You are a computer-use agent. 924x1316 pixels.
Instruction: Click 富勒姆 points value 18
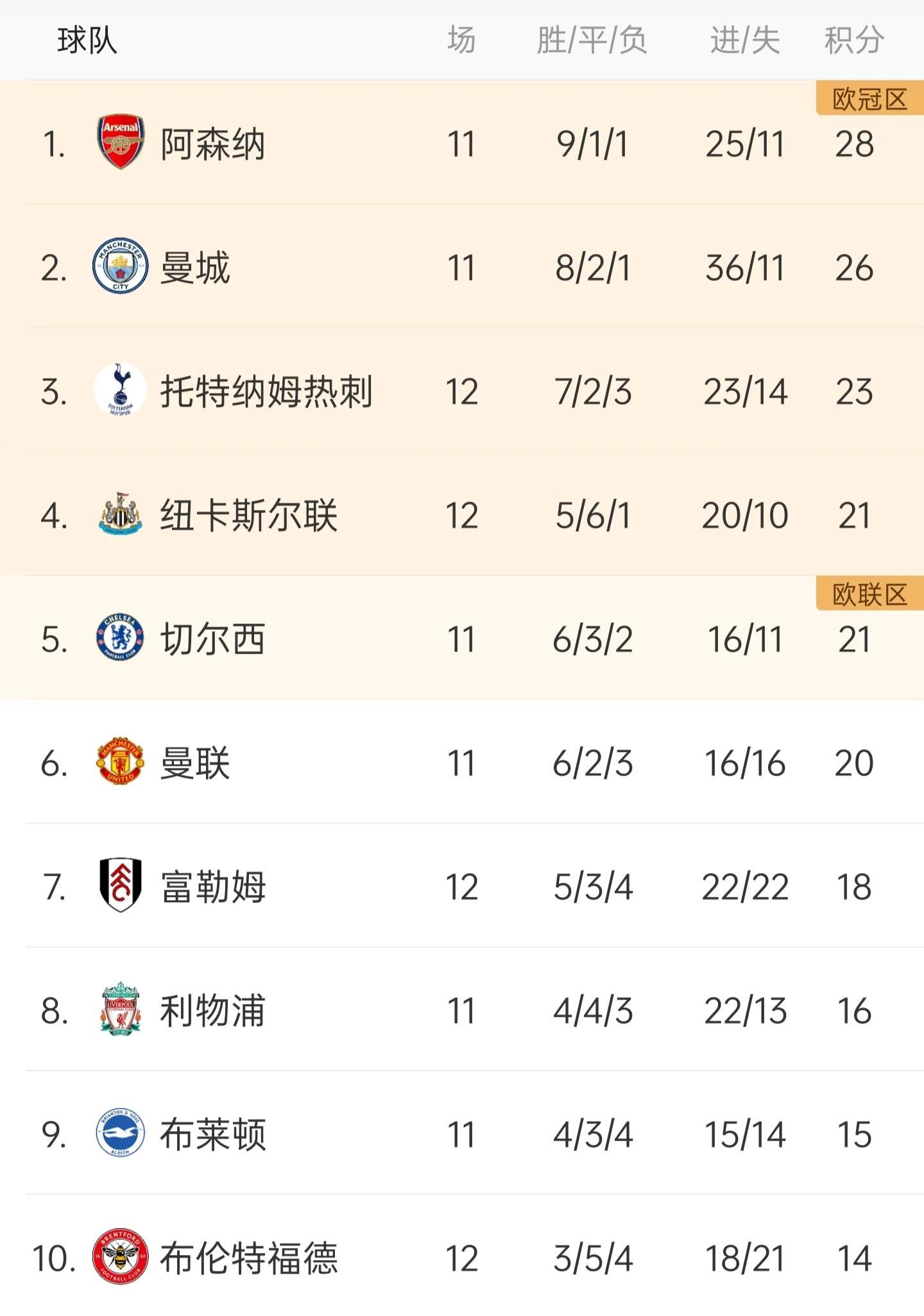click(x=854, y=887)
